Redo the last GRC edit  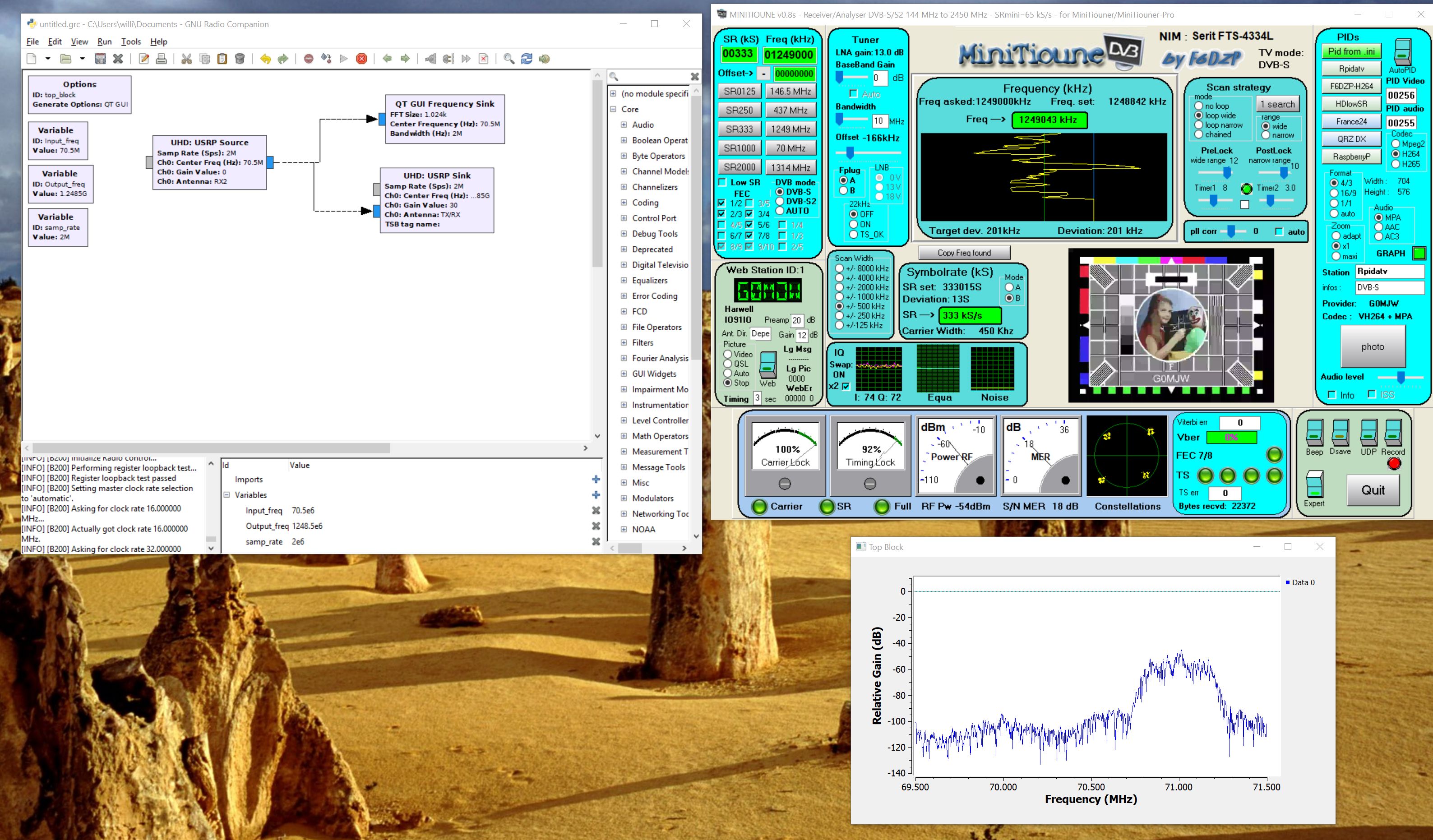[x=283, y=59]
